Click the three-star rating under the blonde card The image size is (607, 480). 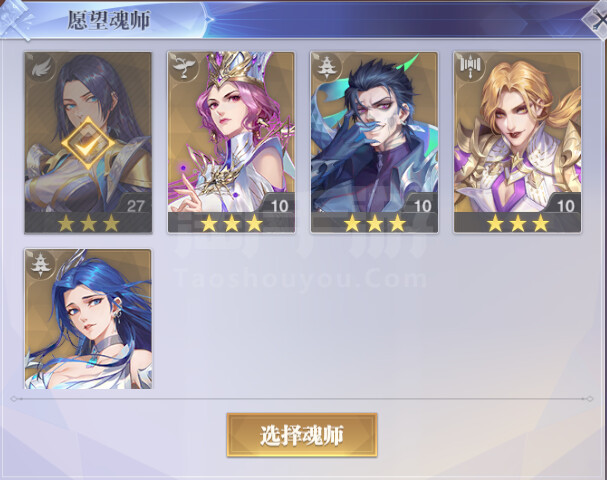[518, 223]
